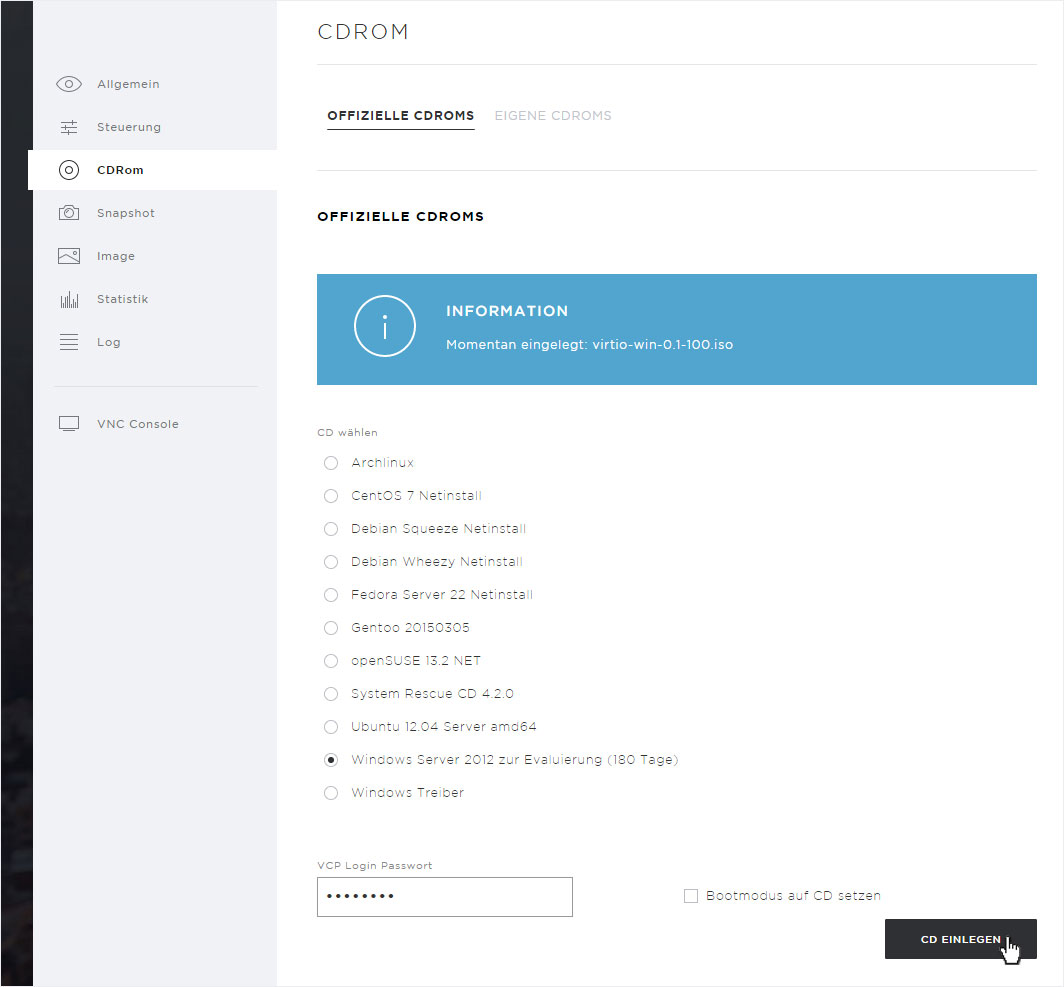Select System Rescue CD 4.2.0 option

point(331,694)
